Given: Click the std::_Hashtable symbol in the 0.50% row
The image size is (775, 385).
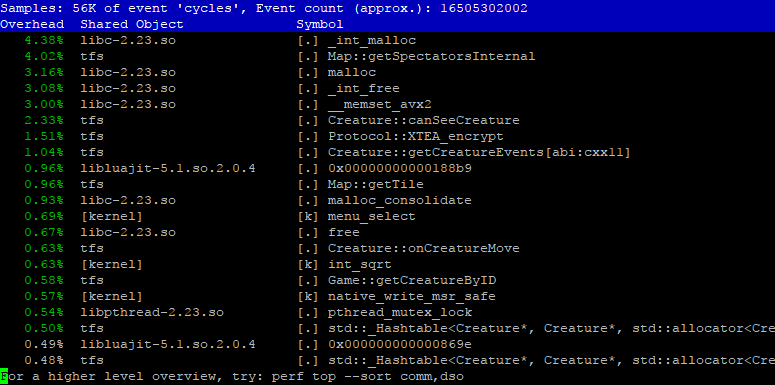Looking at the screenshot, I should tap(551, 329).
